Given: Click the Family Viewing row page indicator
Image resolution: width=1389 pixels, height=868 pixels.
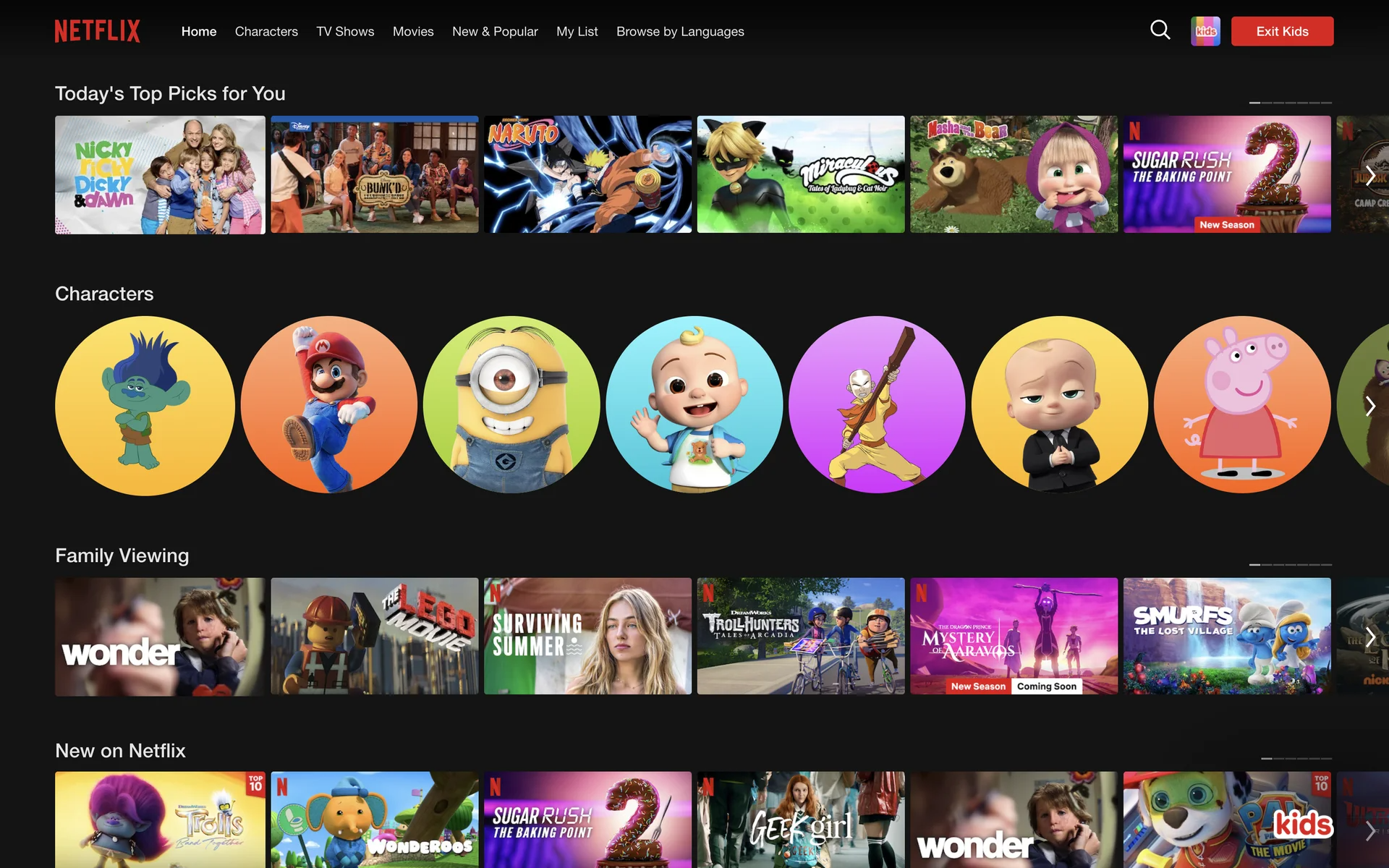Looking at the screenshot, I should pyautogui.click(x=1290, y=564).
